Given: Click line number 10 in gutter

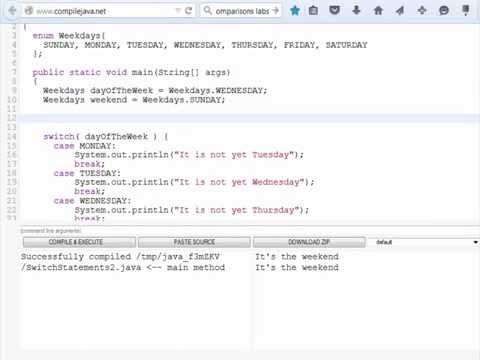Looking at the screenshot, I should click(x=11, y=100).
